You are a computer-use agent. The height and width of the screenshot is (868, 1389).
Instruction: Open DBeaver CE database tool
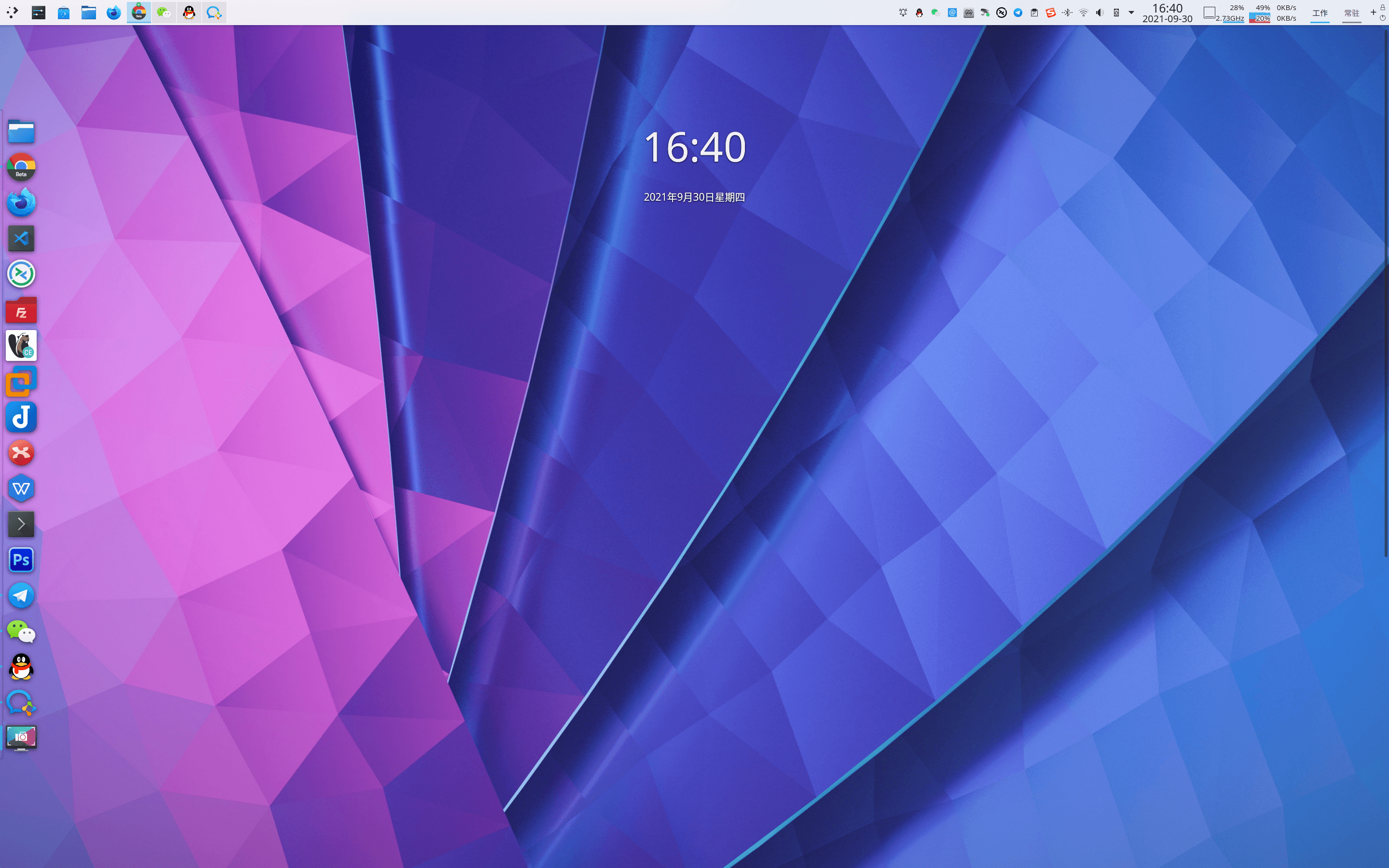[21, 345]
